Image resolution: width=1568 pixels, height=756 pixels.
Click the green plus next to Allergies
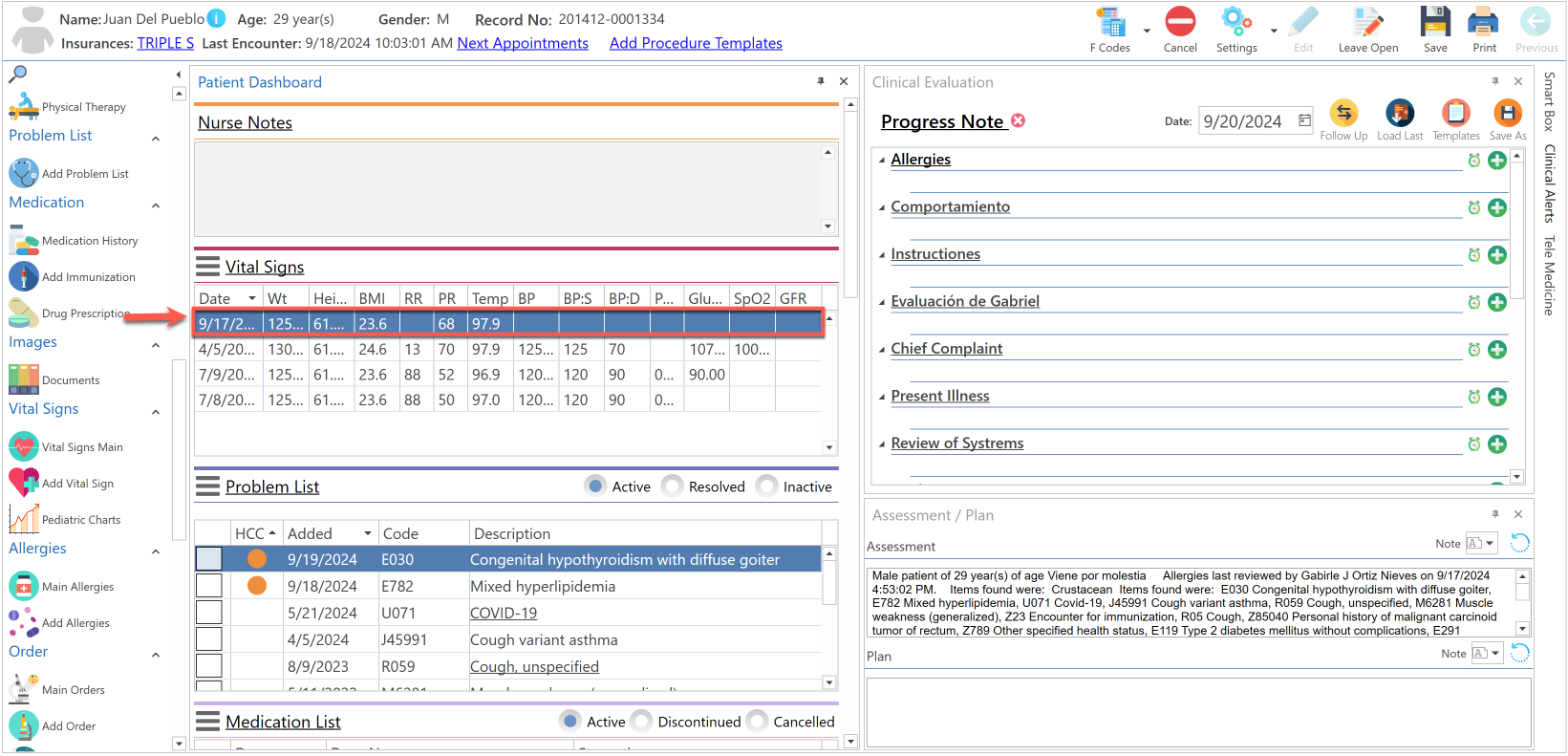click(x=1497, y=161)
